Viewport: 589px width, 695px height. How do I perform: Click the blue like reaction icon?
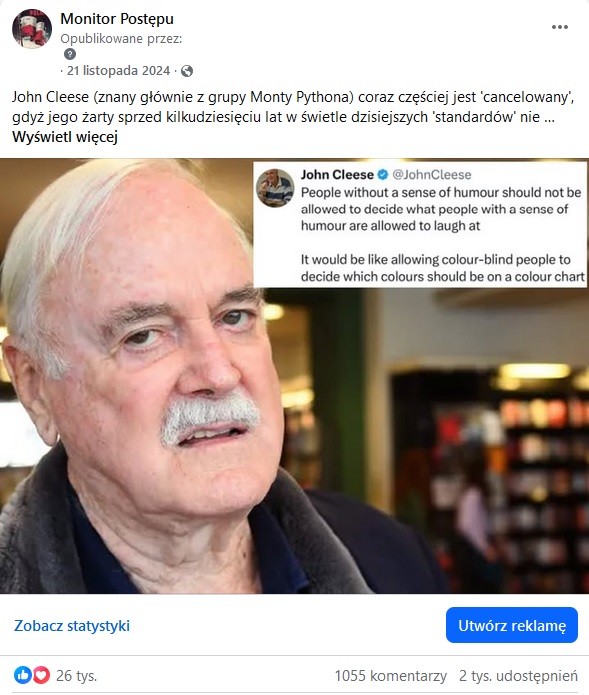(x=23, y=675)
